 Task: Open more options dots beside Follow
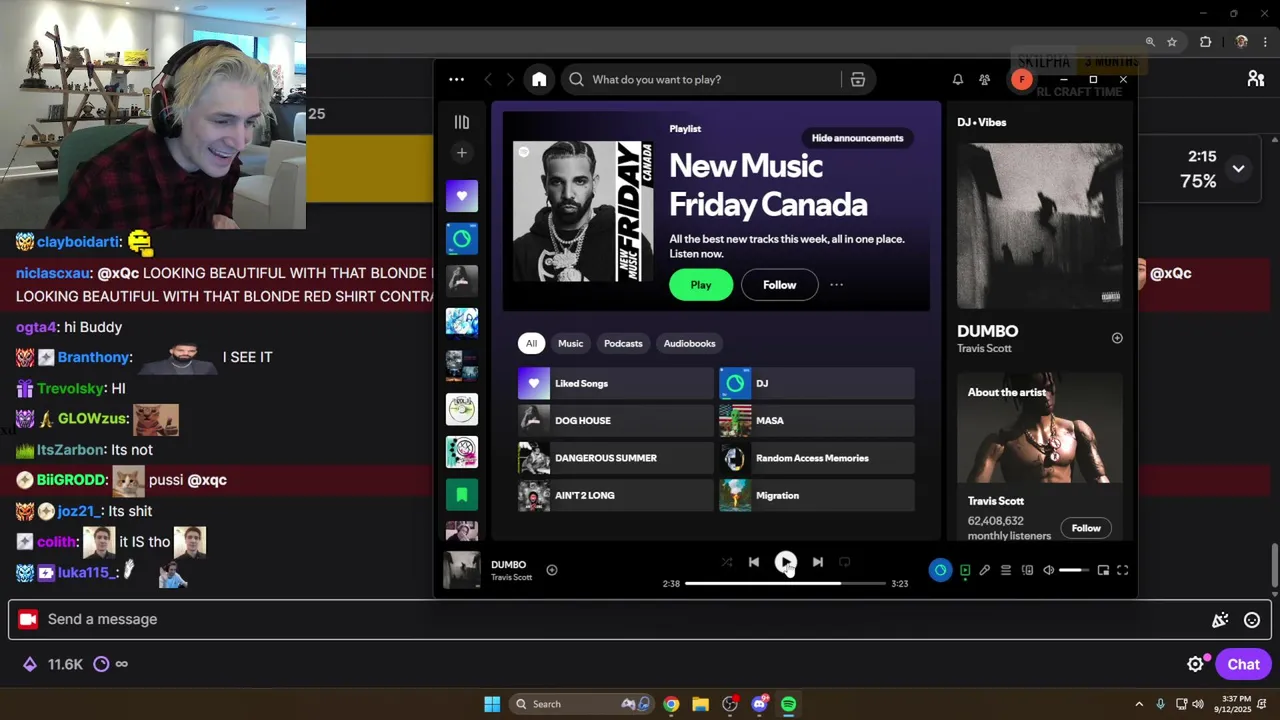tap(836, 285)
